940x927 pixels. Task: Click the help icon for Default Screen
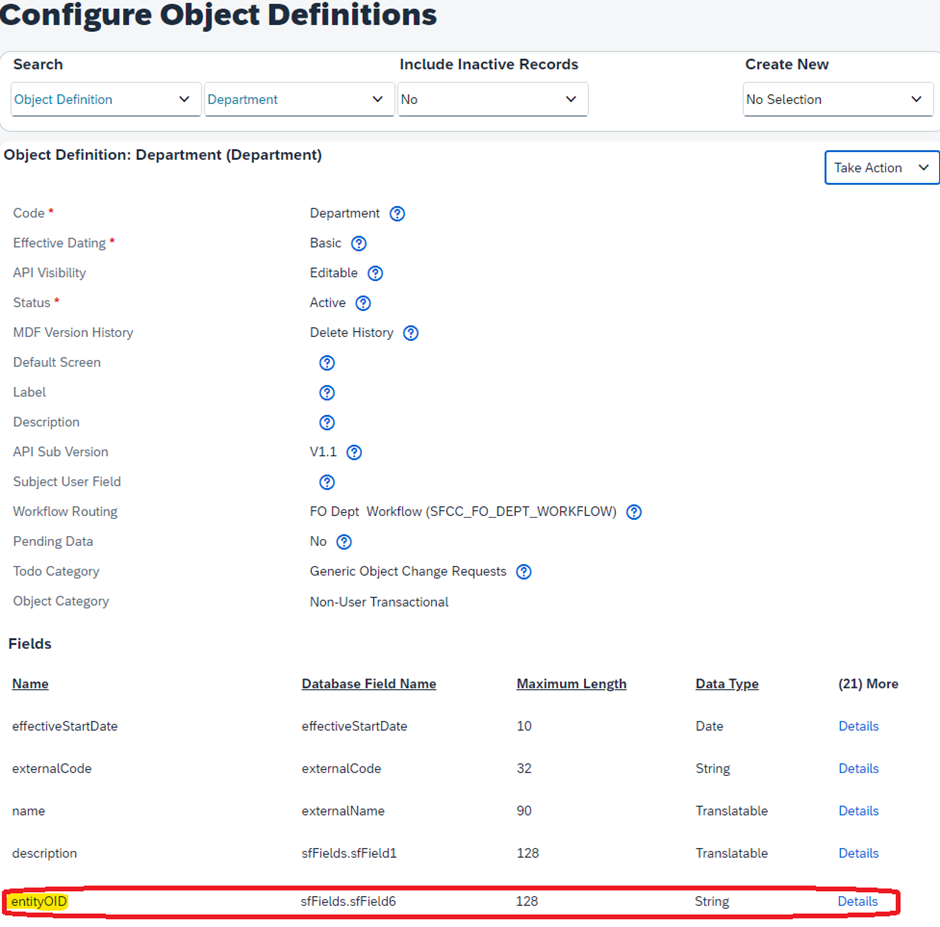point(327,363)
